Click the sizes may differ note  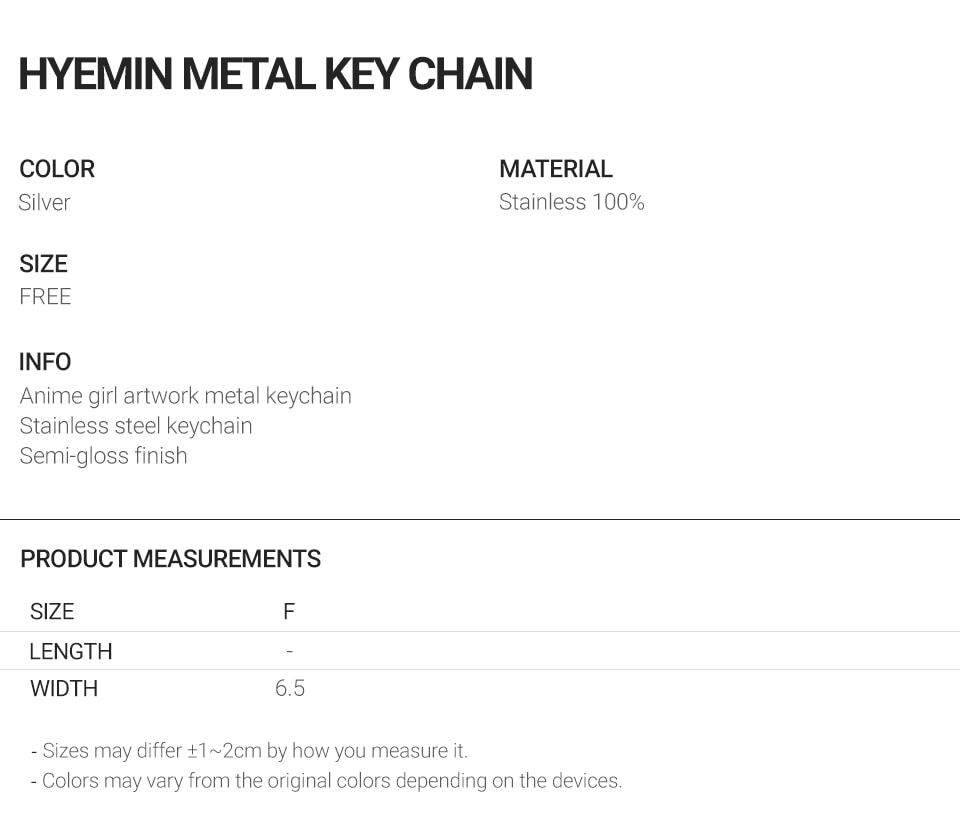click(249, 751)
